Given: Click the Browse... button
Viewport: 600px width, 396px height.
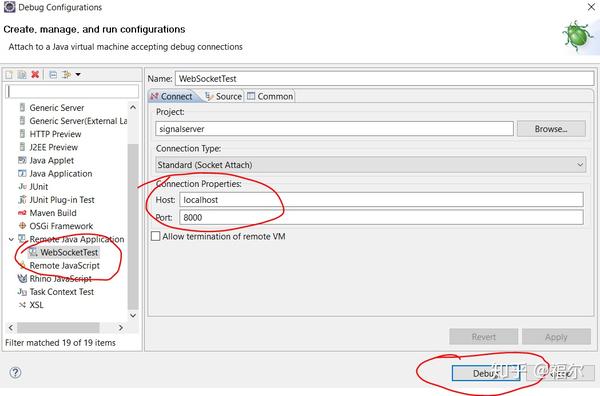Looking at the screenshot, I should 551,129.
